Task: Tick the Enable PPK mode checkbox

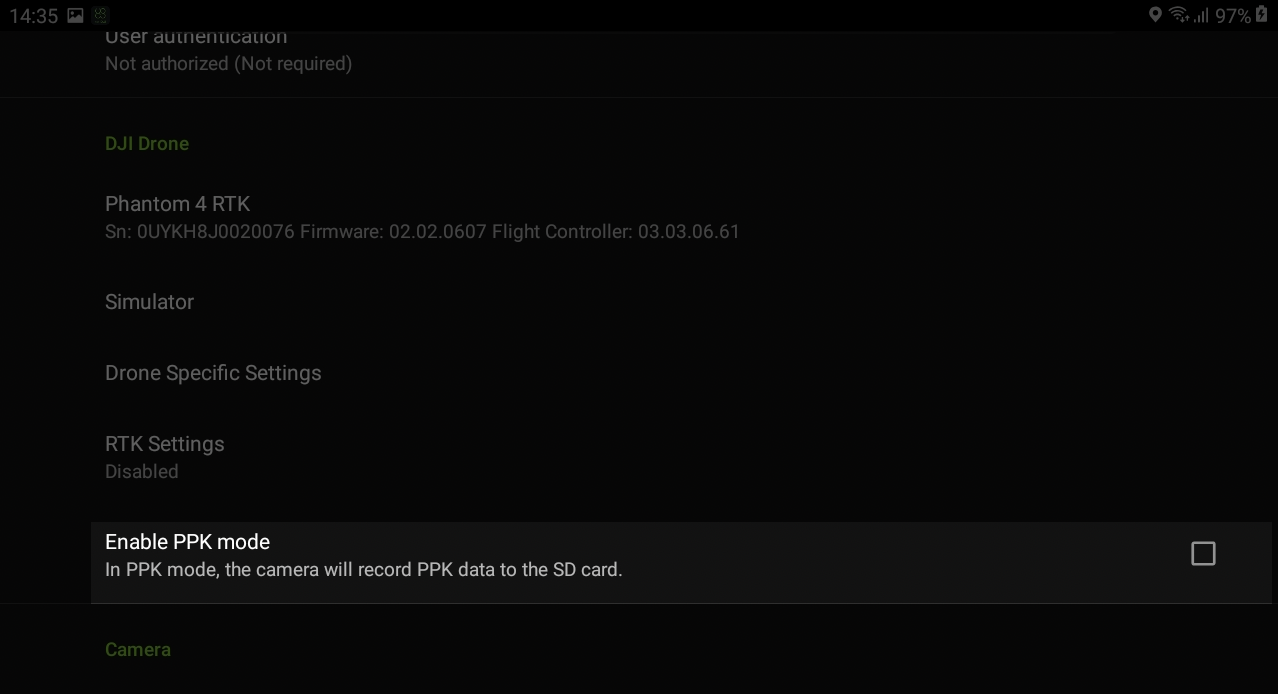Action: [1203, 553]
